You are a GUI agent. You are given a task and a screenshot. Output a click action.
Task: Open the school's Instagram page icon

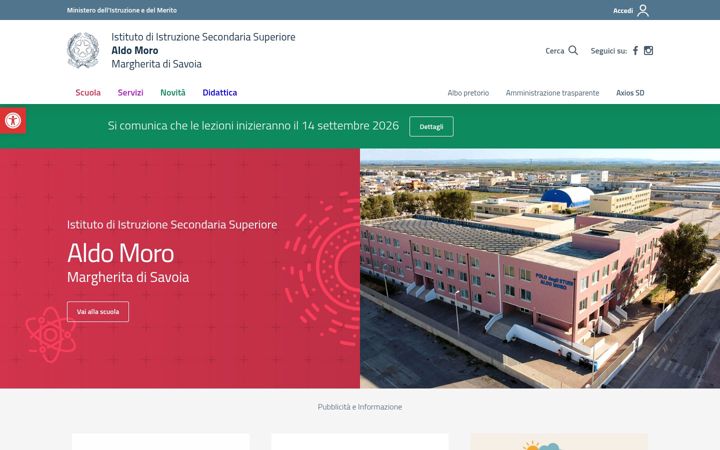[x=648, y=51]
